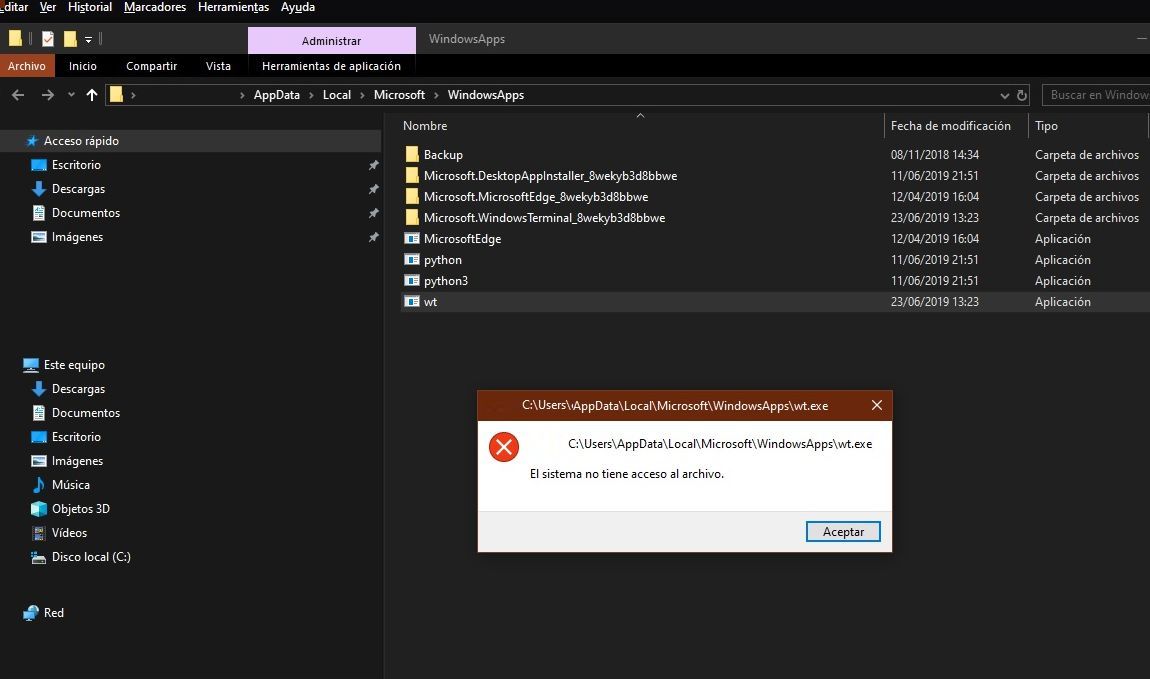Select Herramientas de aplicación tab
Image resolution: width=1150 pixels, height=679 pixels.
pyautogui.click(x=332, y=66)
